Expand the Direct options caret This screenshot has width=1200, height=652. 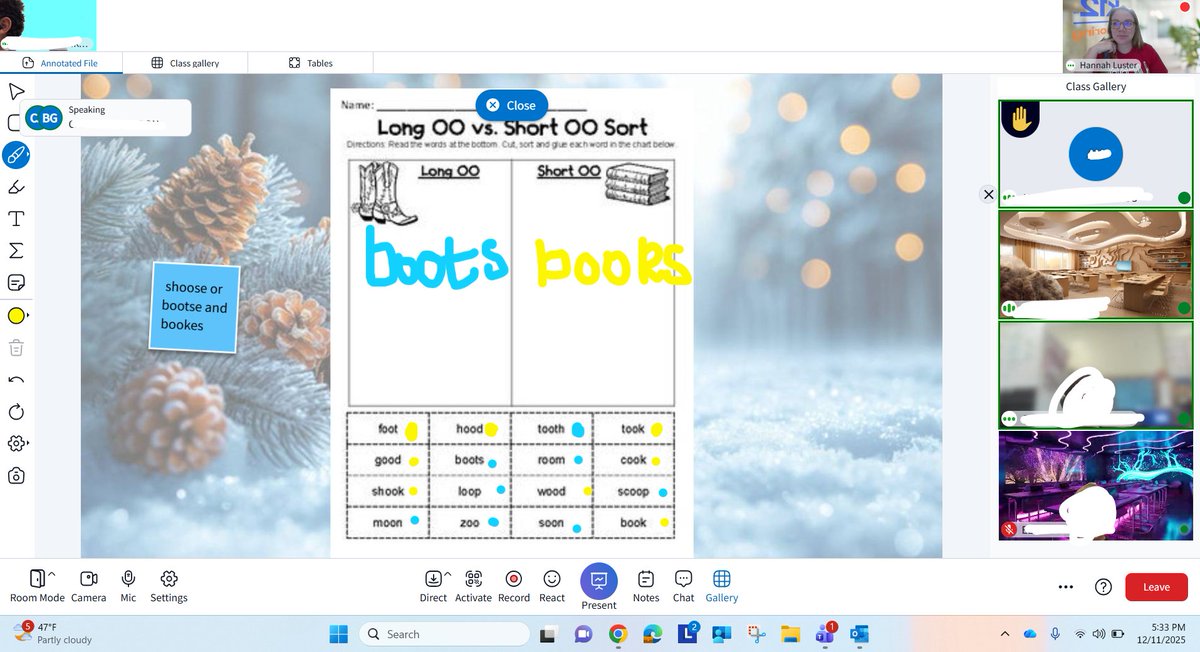tap(447, 574)
